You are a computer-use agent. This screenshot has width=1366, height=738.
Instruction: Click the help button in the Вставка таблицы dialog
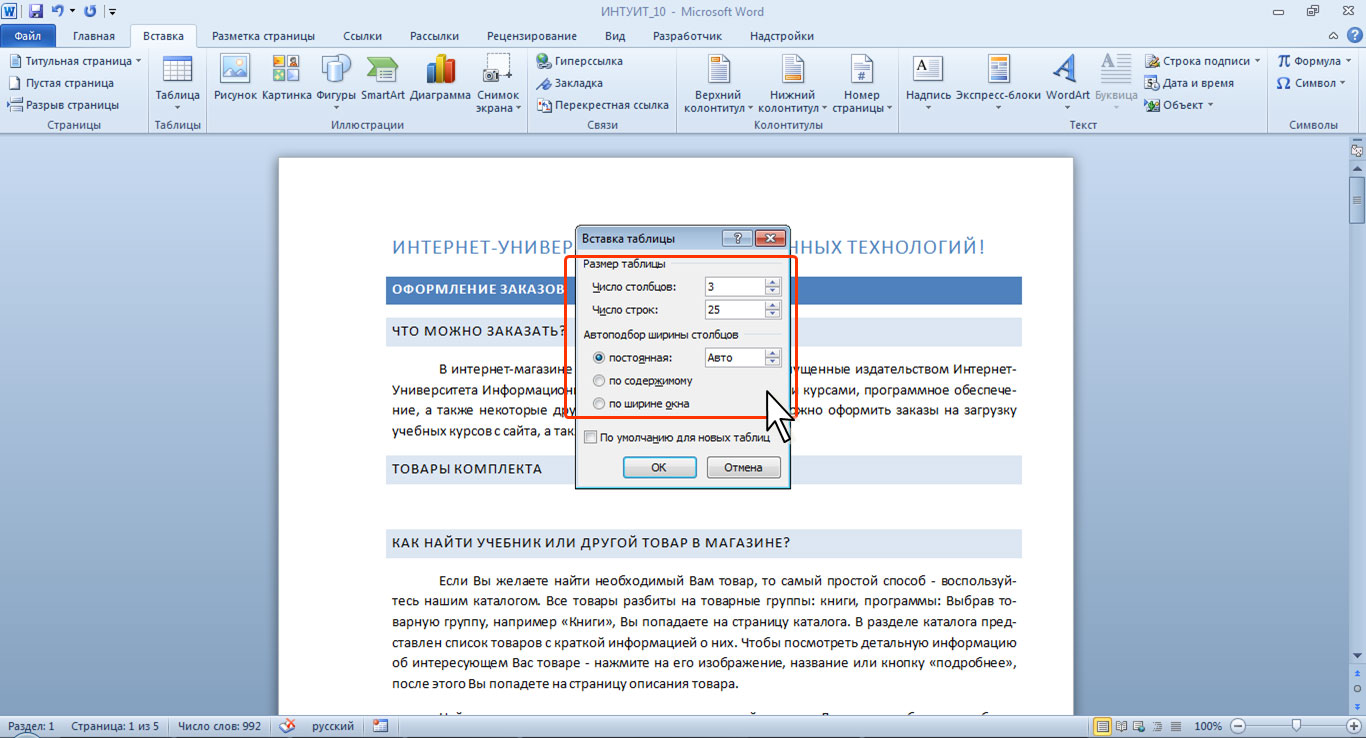point(736,238)
